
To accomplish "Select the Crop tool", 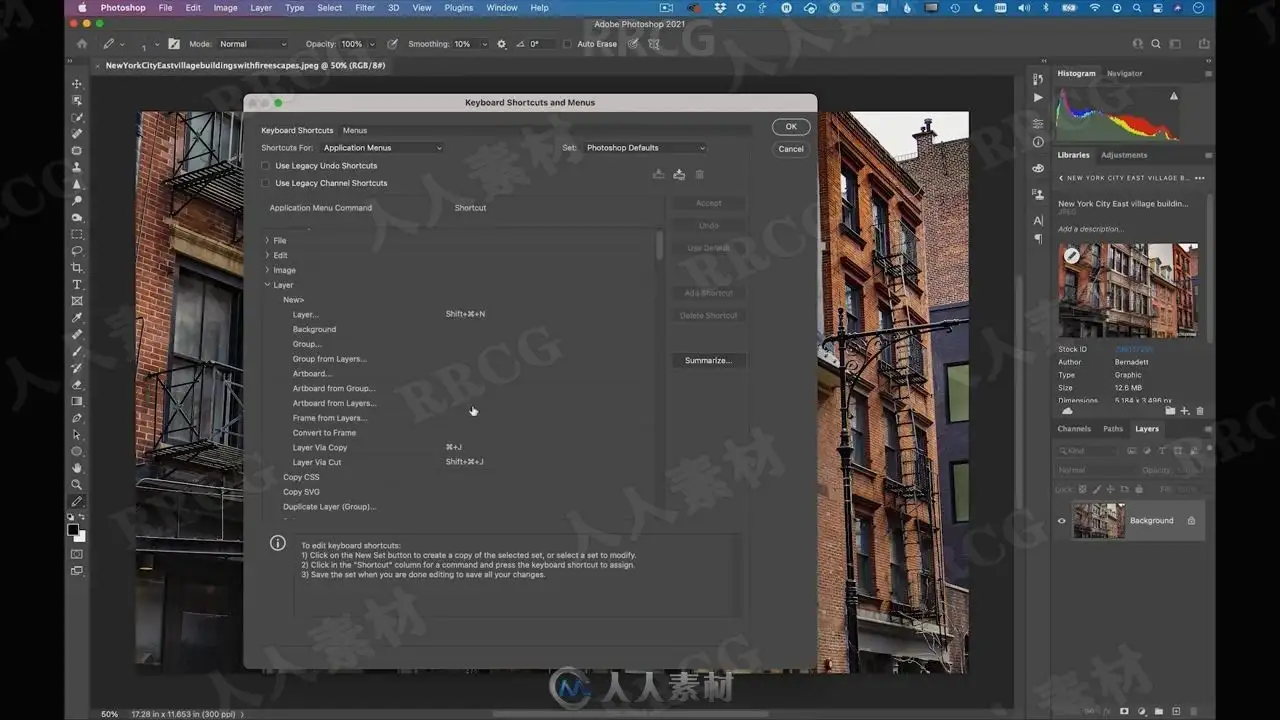I will pos(77,268).
